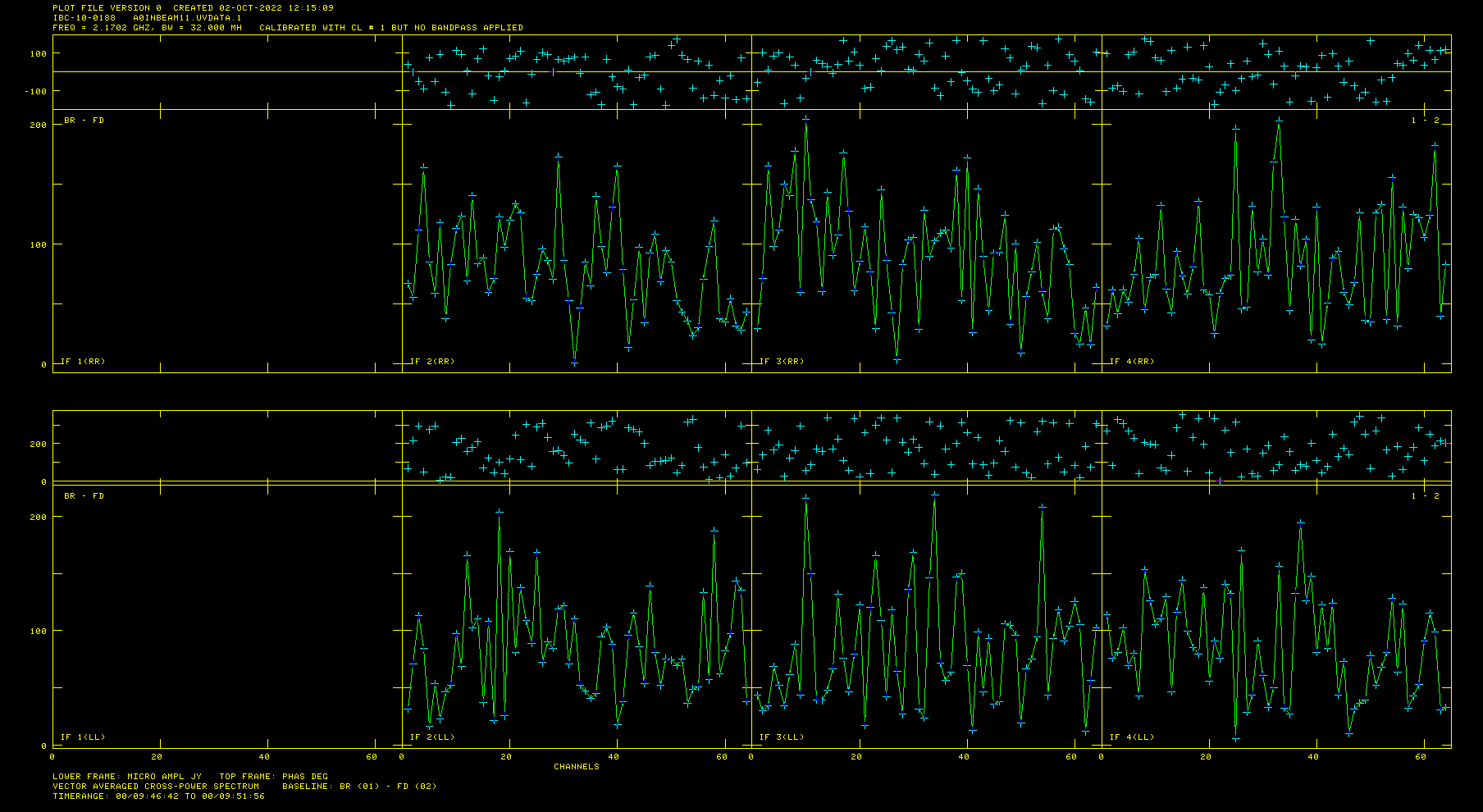Screen dimensions: 1483x812
Task: Click the BASELINE: BR (01) - FD (02) text
Action: pos(359,787)
